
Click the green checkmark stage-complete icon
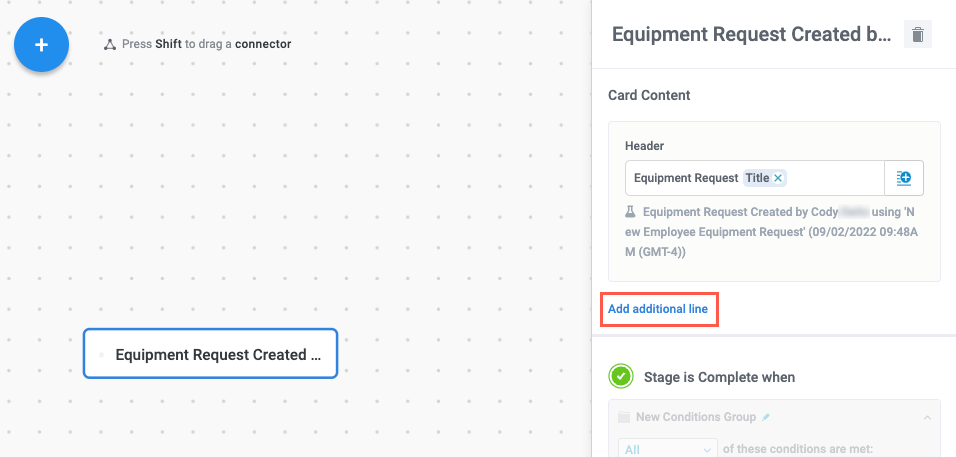coord(621,377)
